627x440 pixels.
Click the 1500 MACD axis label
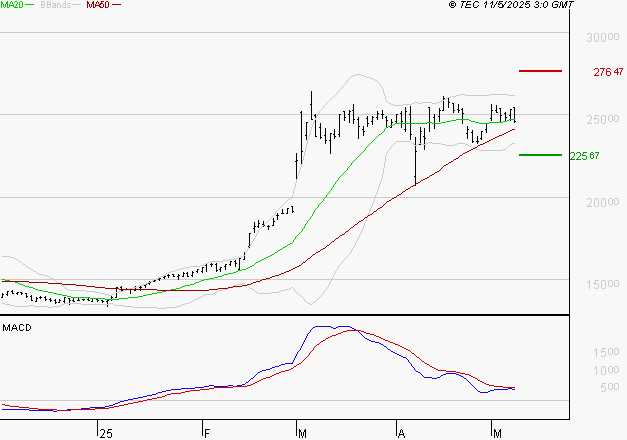[606, 352]
